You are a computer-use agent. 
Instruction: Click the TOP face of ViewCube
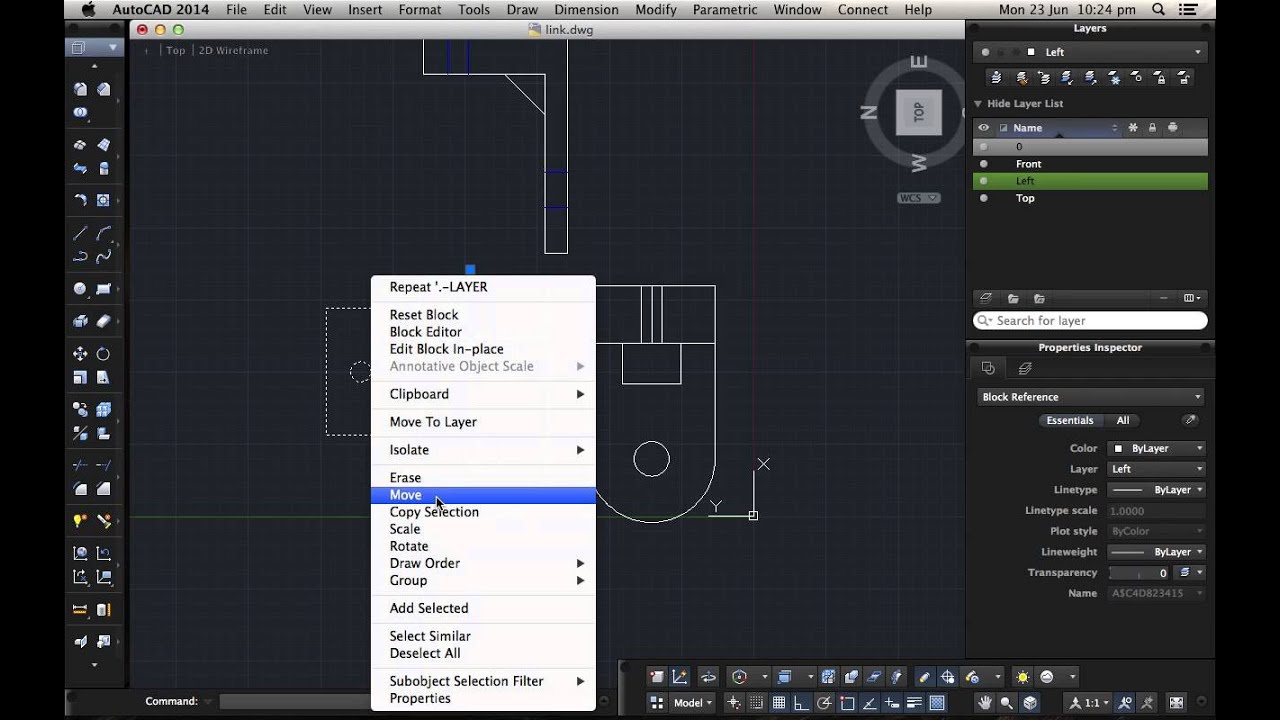(x=919, y=112)
